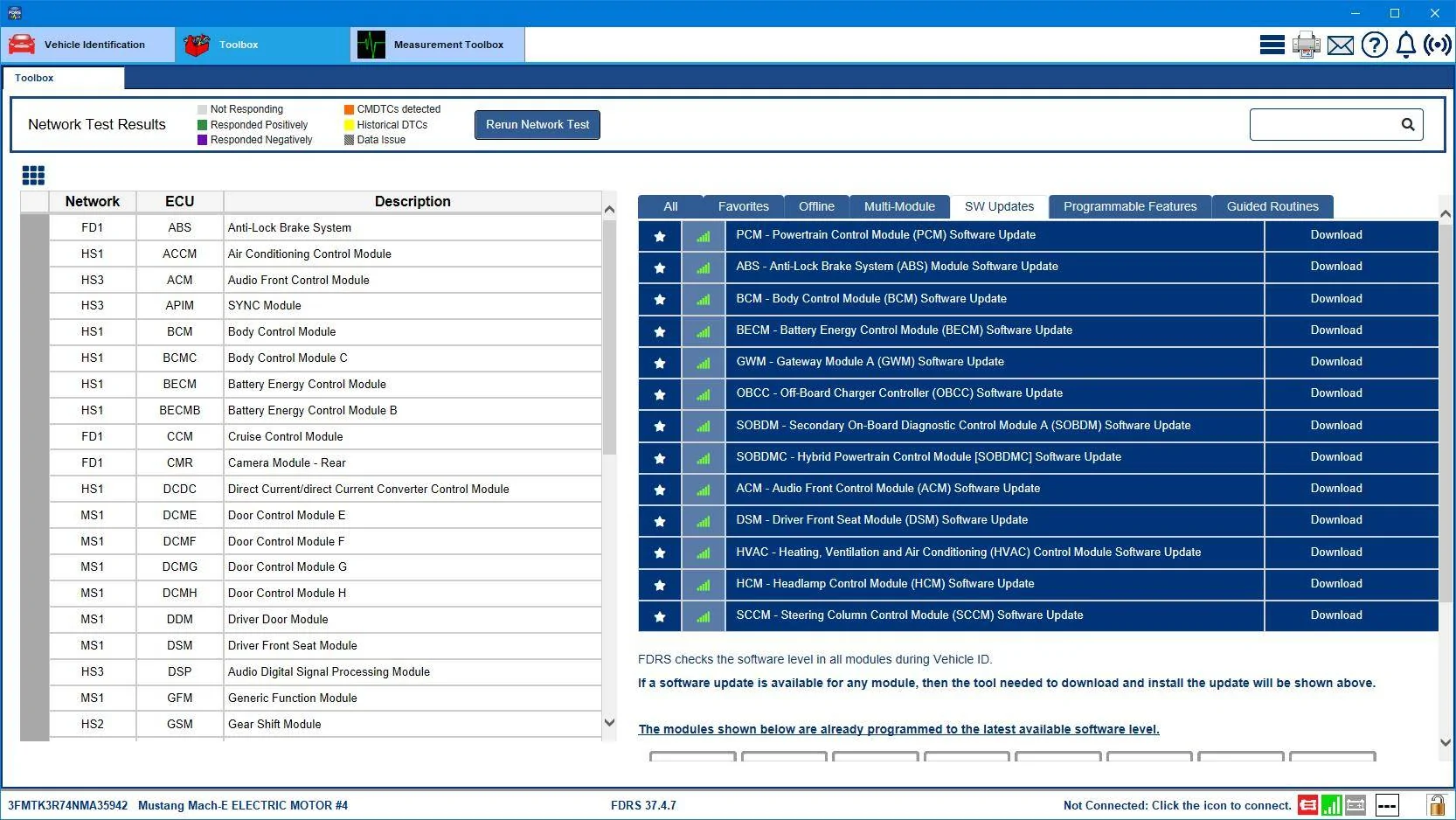Click signal bars icon for SOBDMC Software Update
The width and height of the screenshot is (1456, 820).
[704, 458]
